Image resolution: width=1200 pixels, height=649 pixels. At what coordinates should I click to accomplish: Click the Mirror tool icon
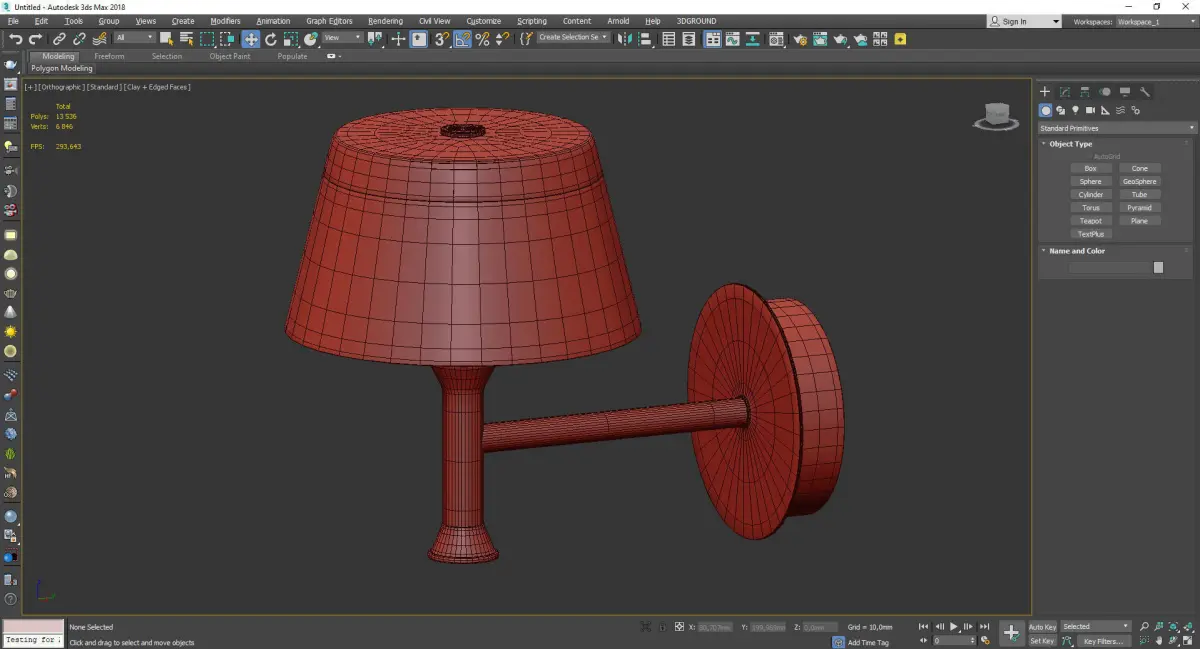pyautogui.click(x=623, y=39)
